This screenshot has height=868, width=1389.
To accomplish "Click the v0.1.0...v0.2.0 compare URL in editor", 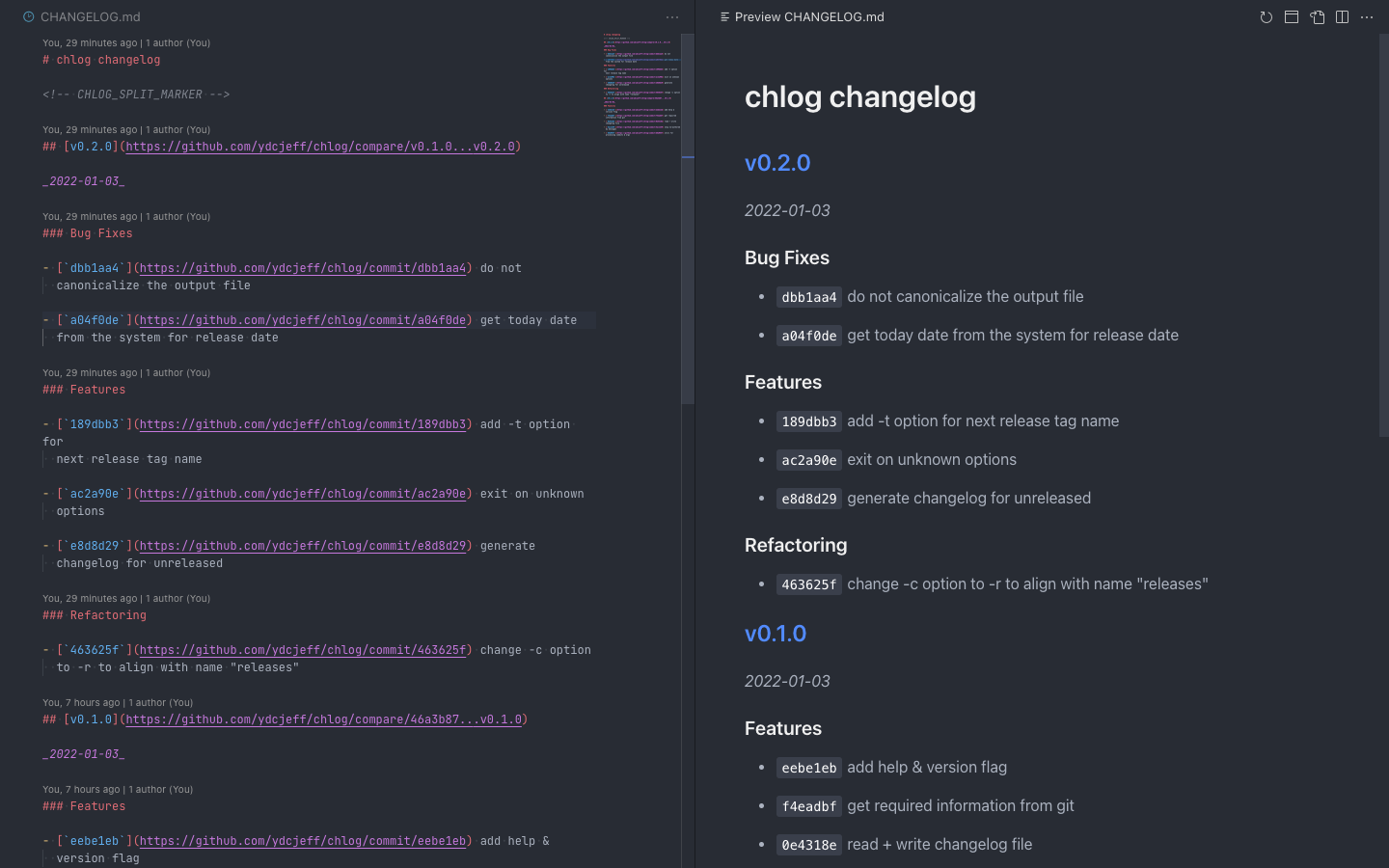I will click(320, 147).
